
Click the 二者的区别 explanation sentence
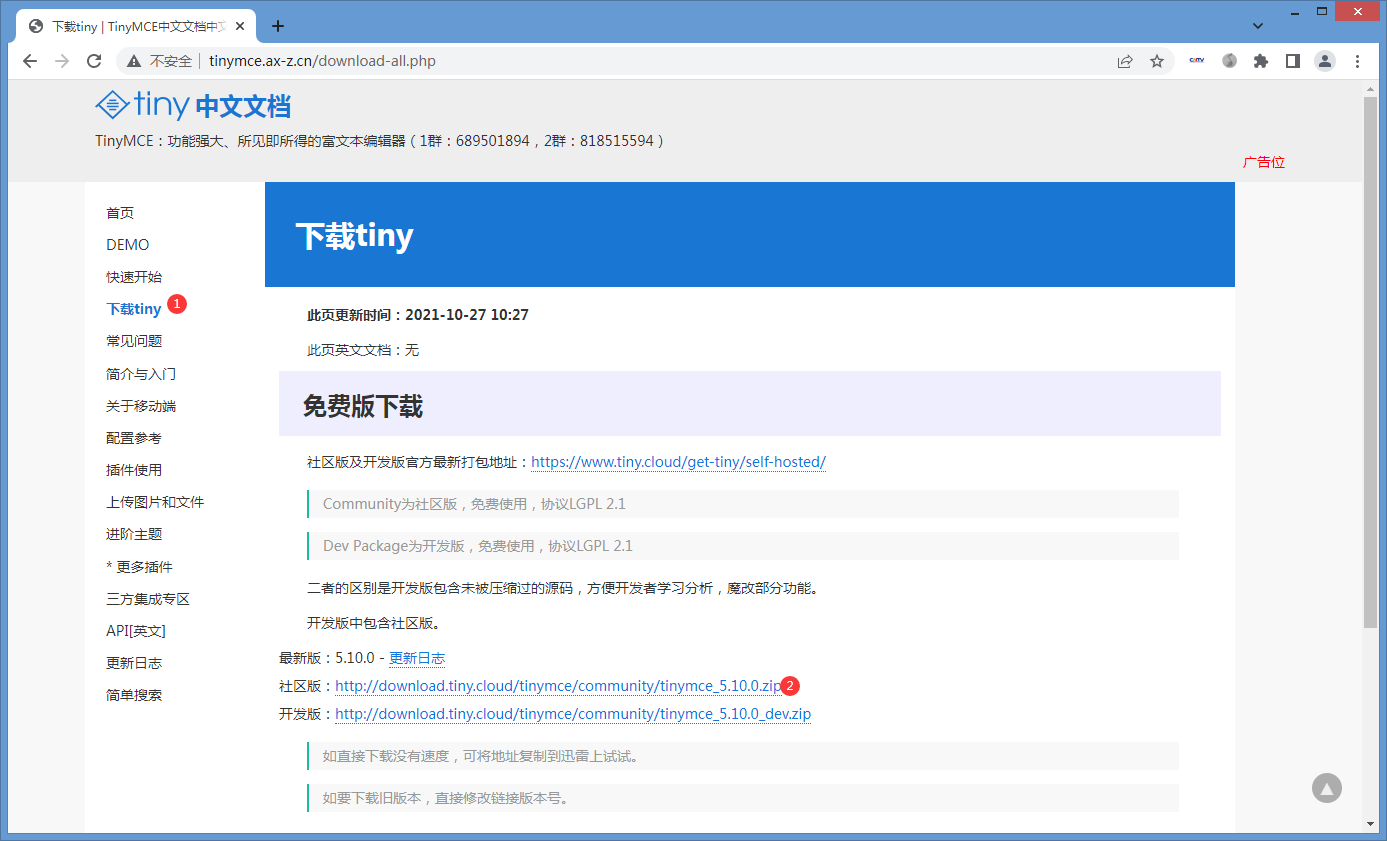point(564,588)
